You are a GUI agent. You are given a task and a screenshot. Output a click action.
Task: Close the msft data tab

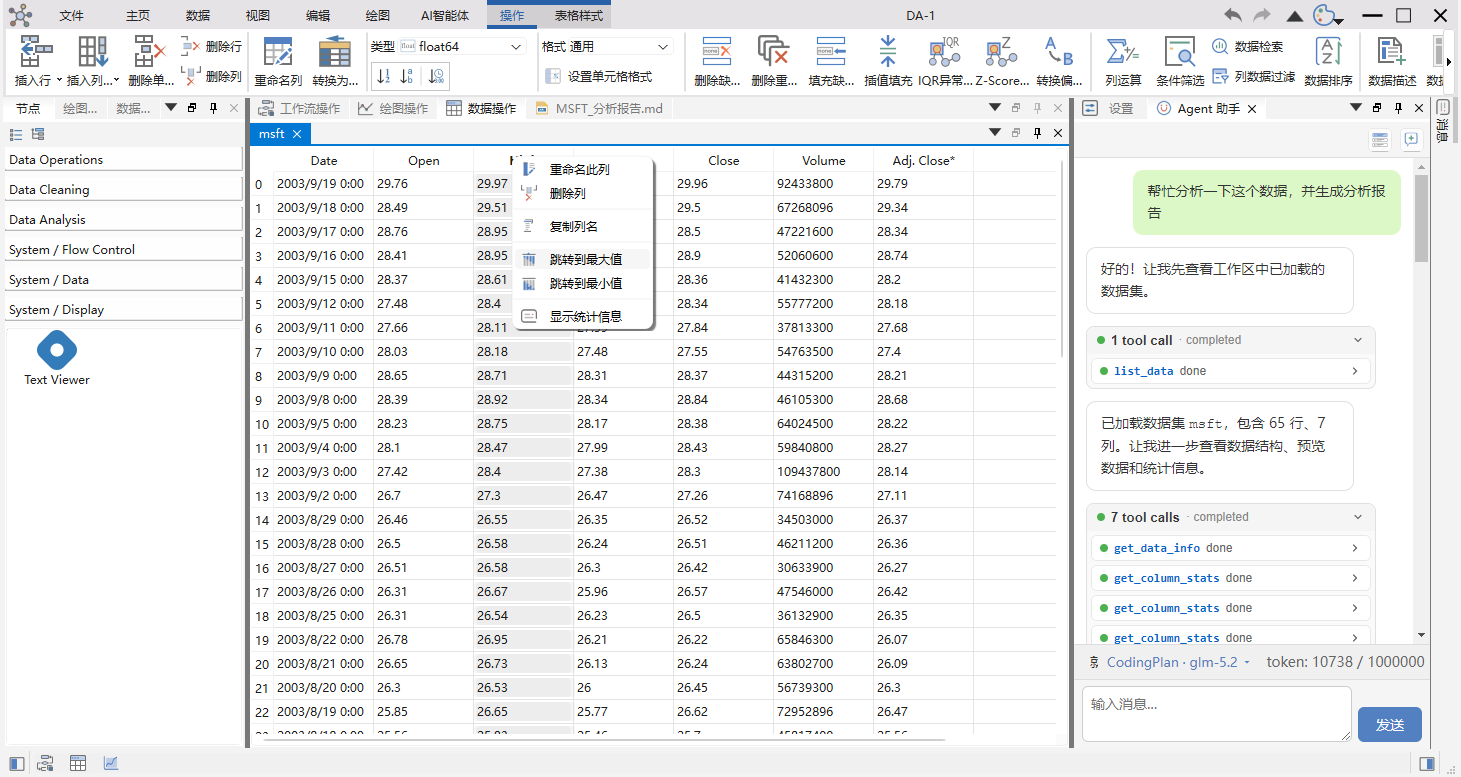[298, 133]
